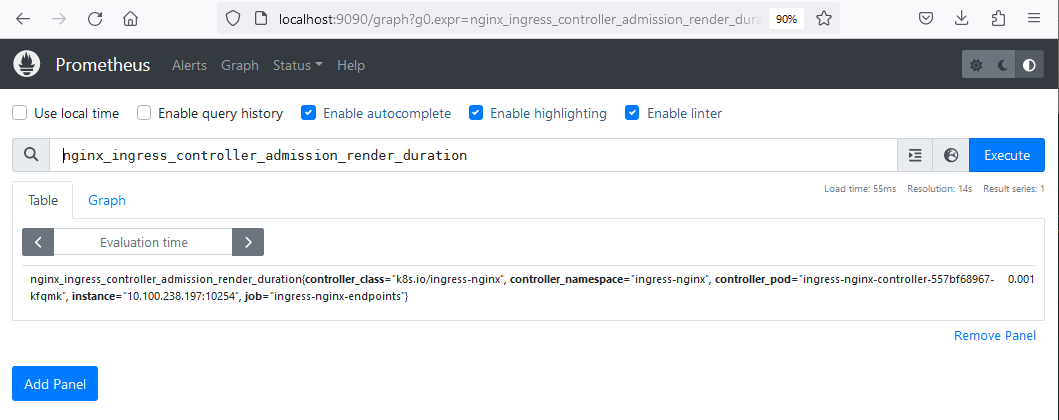Viewport: 1059px width, 420px height.
Task: Switch to dark theme moon icon
Action: [1003, 66]
